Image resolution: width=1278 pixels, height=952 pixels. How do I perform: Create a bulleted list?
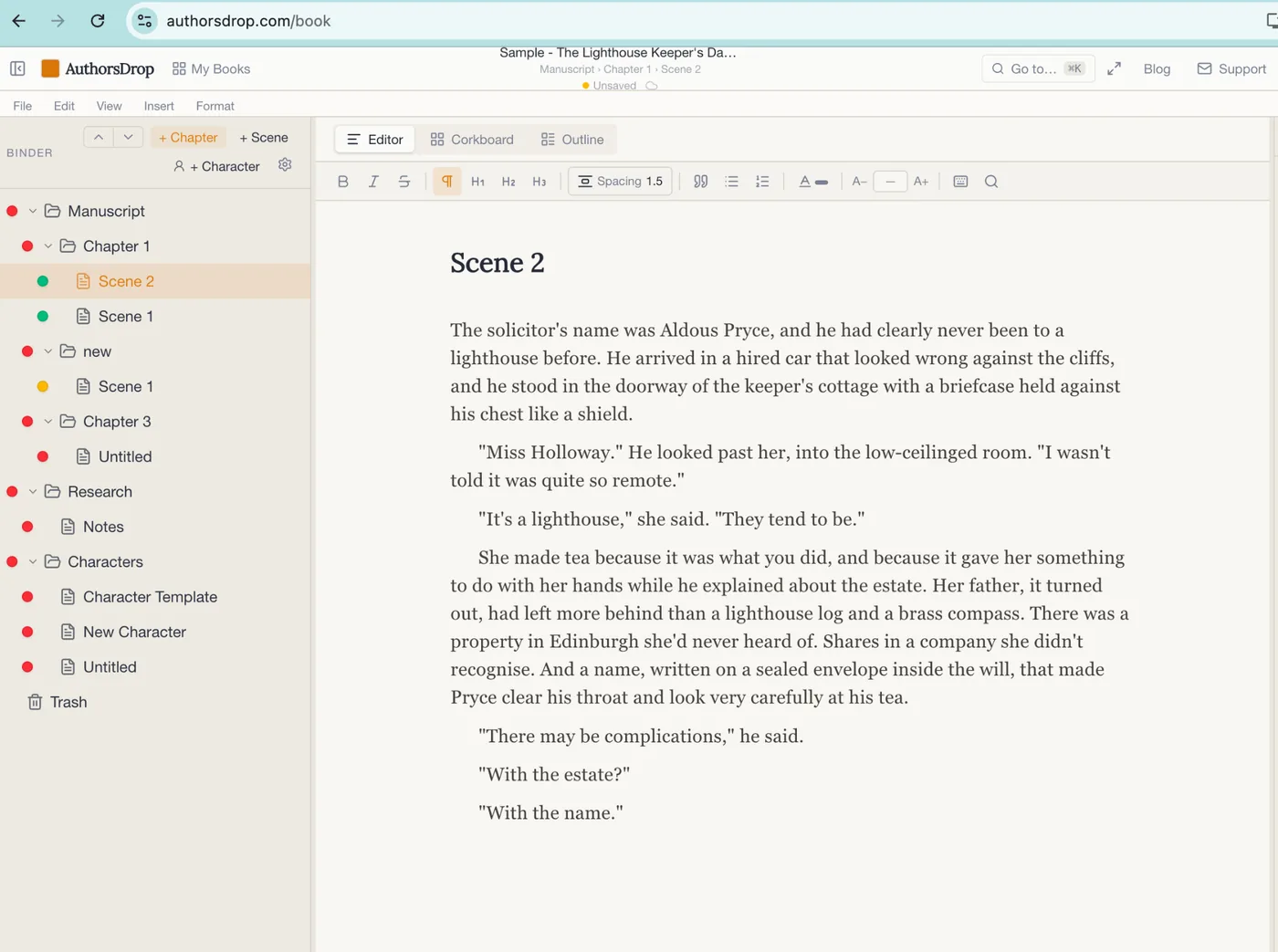[731, 182]
